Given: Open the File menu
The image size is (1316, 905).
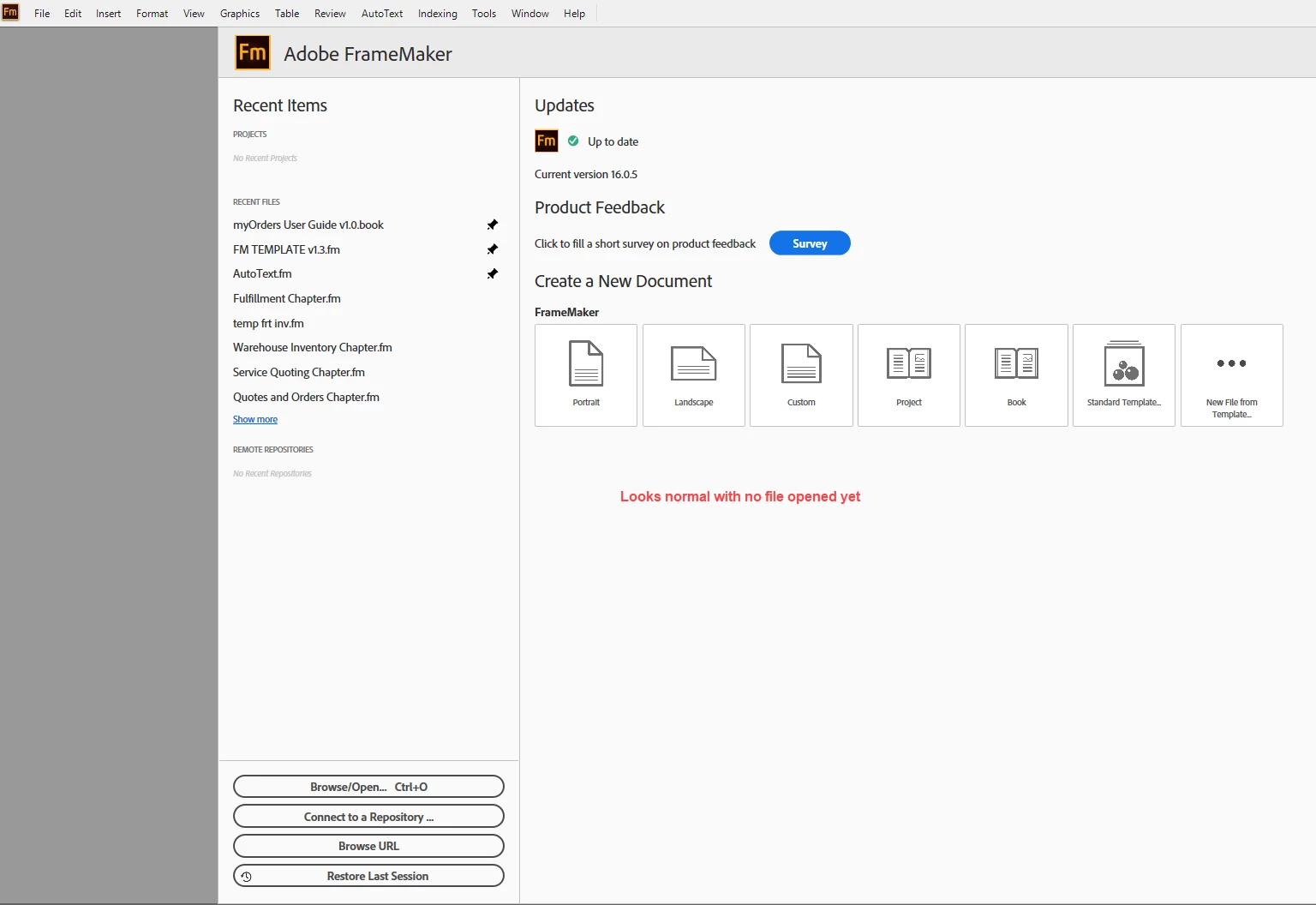Looking at the screenshot, I should (x=42, y=14).
